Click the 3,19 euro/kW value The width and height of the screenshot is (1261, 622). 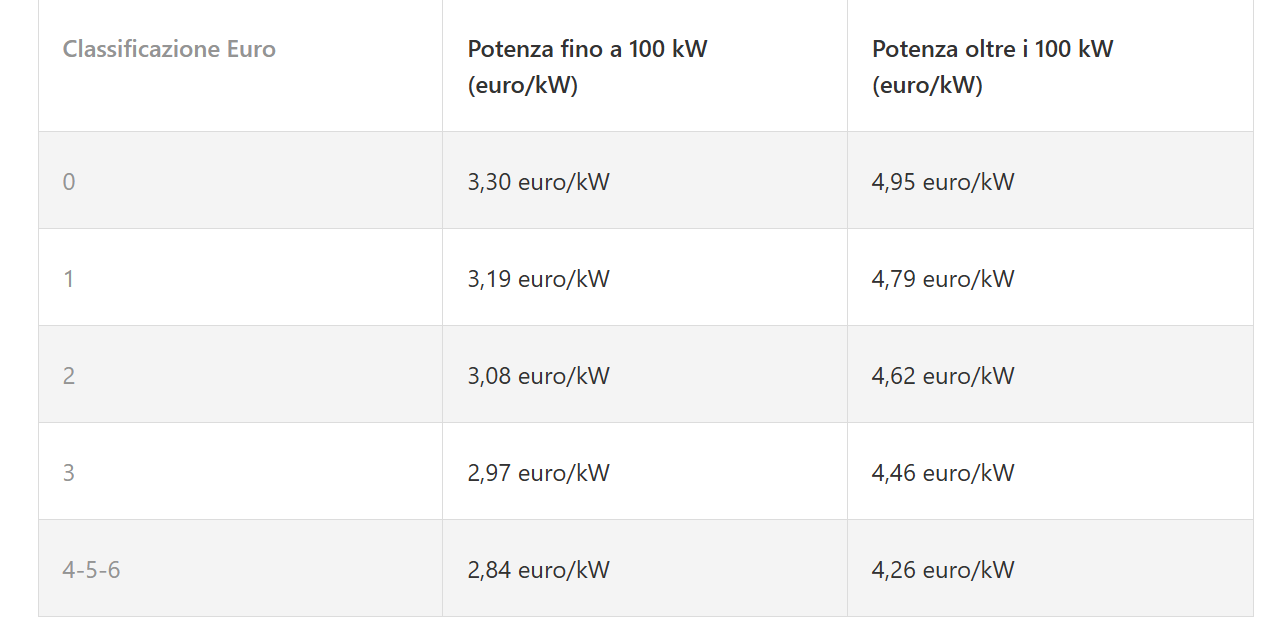pos(538,279)
